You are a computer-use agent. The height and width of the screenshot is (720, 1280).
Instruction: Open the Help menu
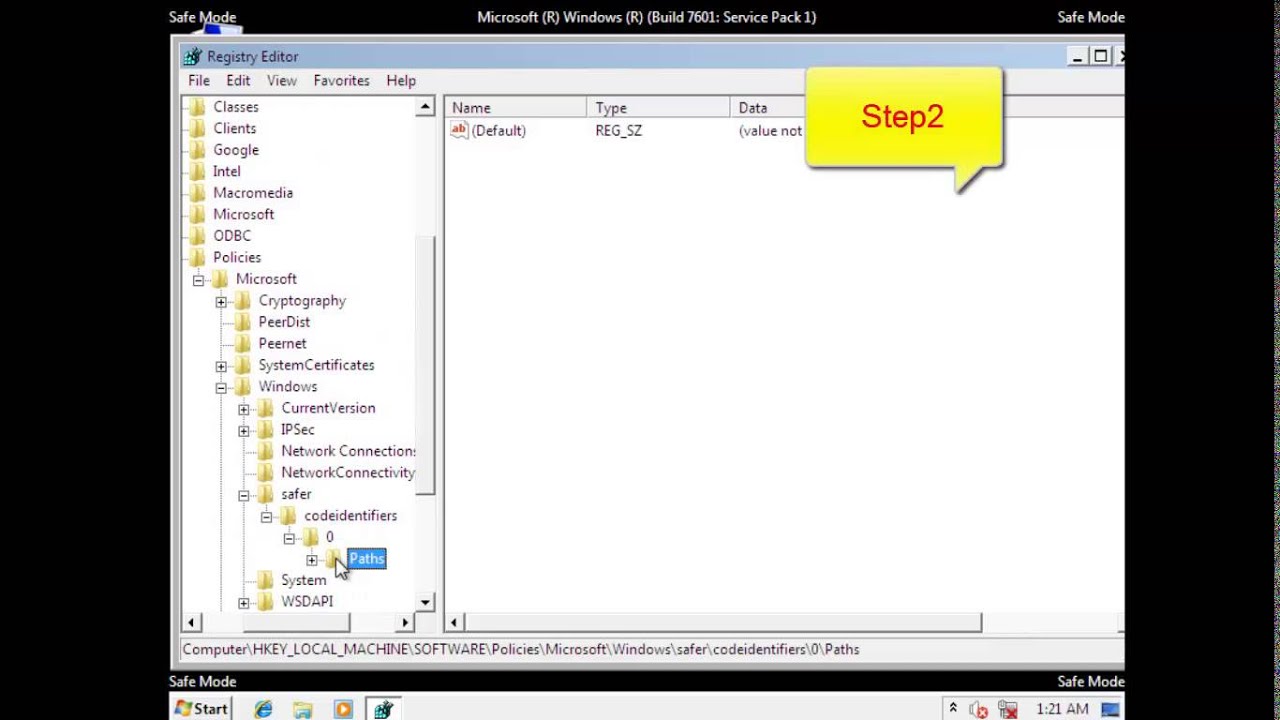401,81
